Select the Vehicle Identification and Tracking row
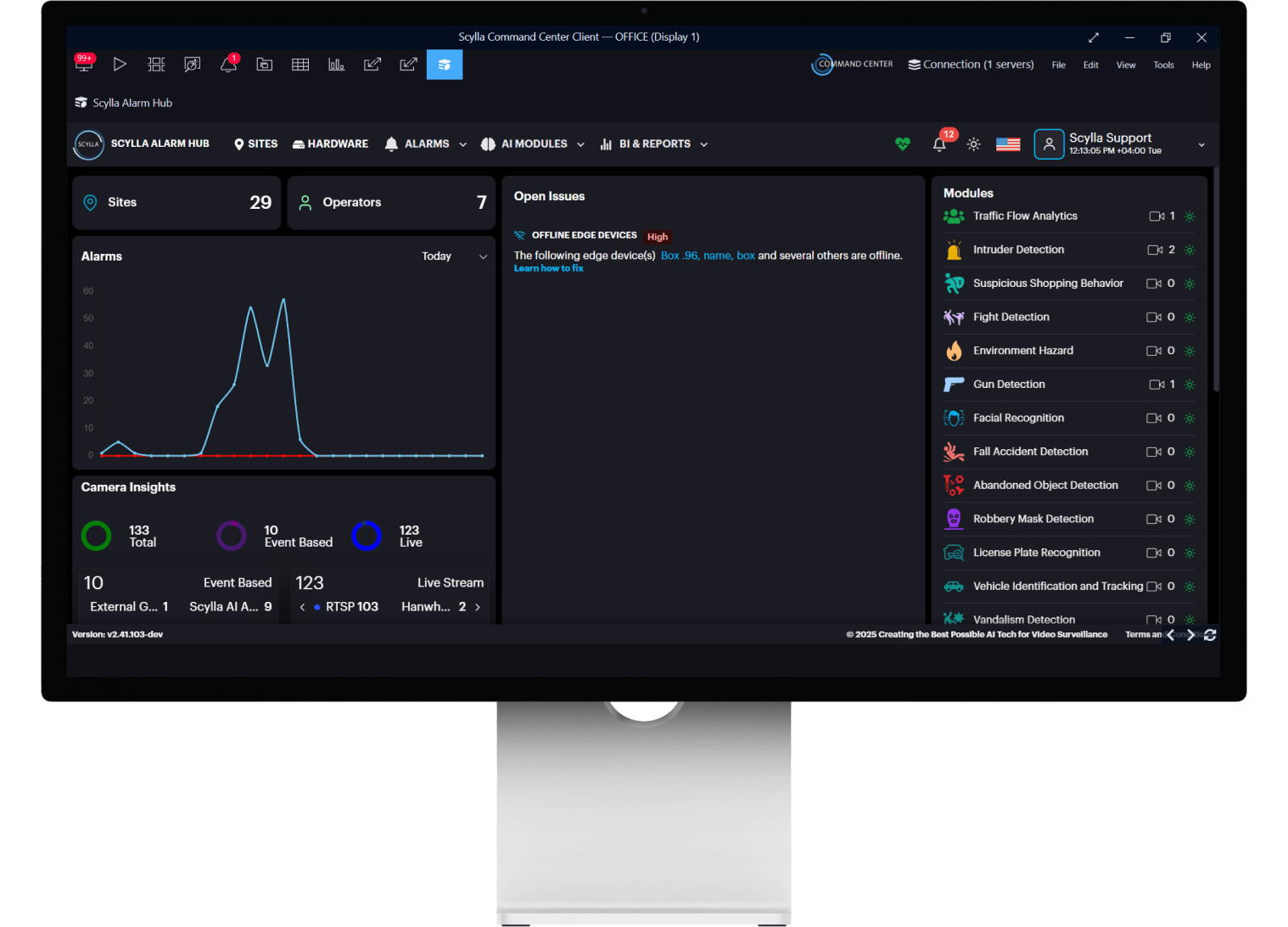 1070,587
